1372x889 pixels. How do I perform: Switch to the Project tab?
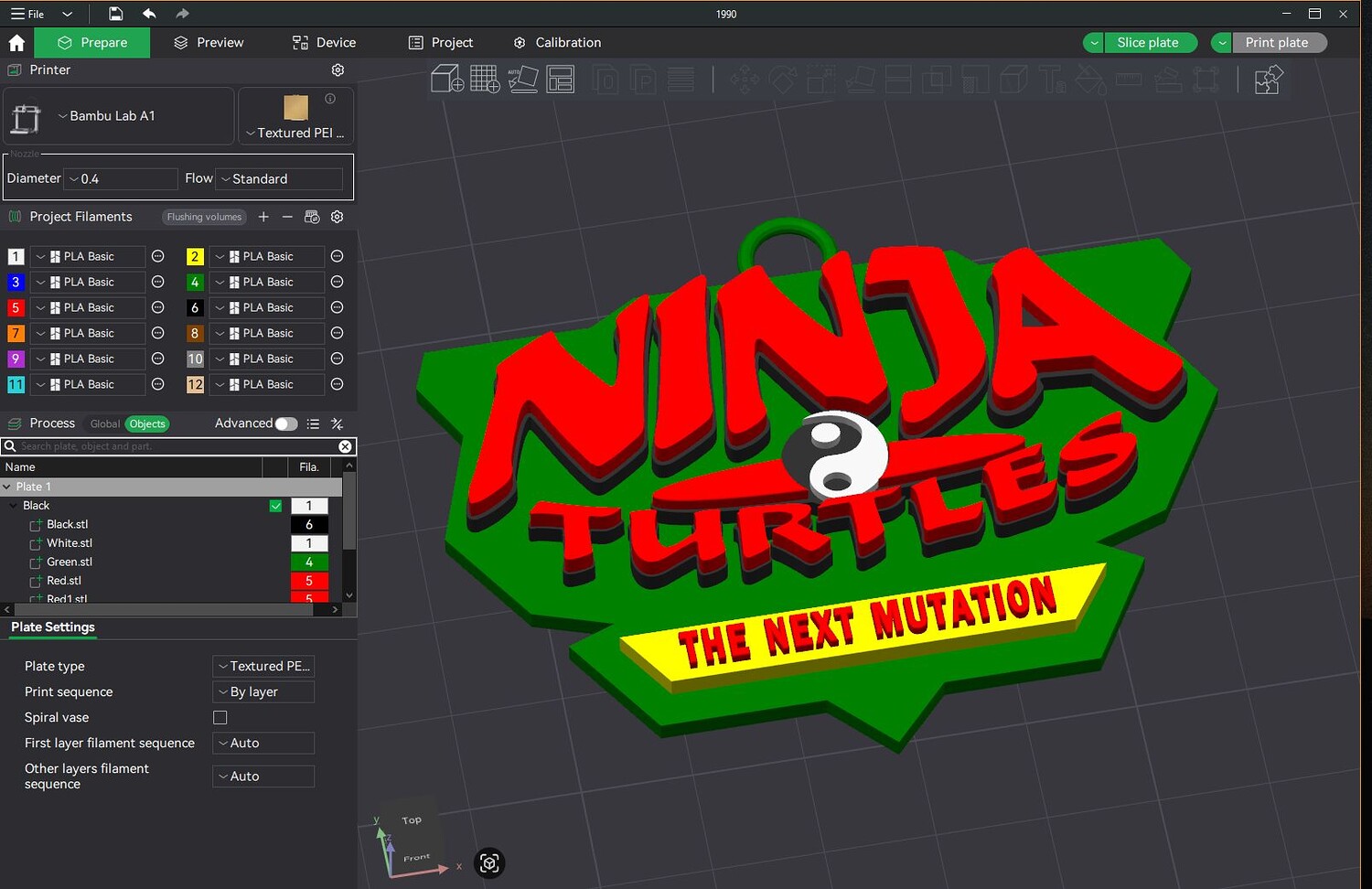441,43
